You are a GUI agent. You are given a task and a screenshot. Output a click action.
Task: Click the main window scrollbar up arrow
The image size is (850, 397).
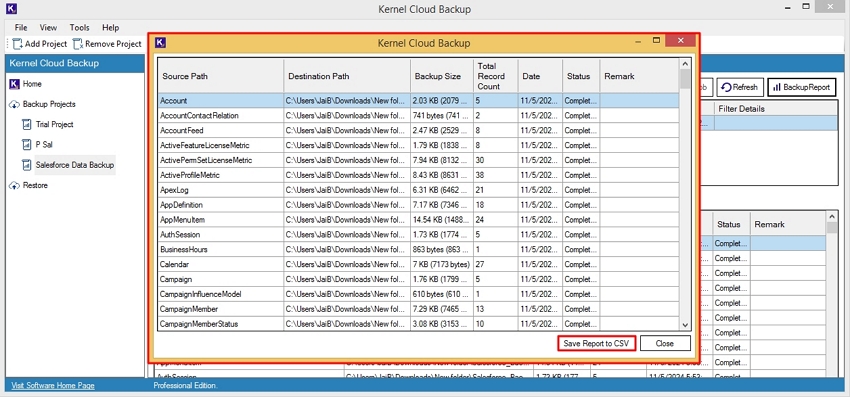(x=832, y=216)
